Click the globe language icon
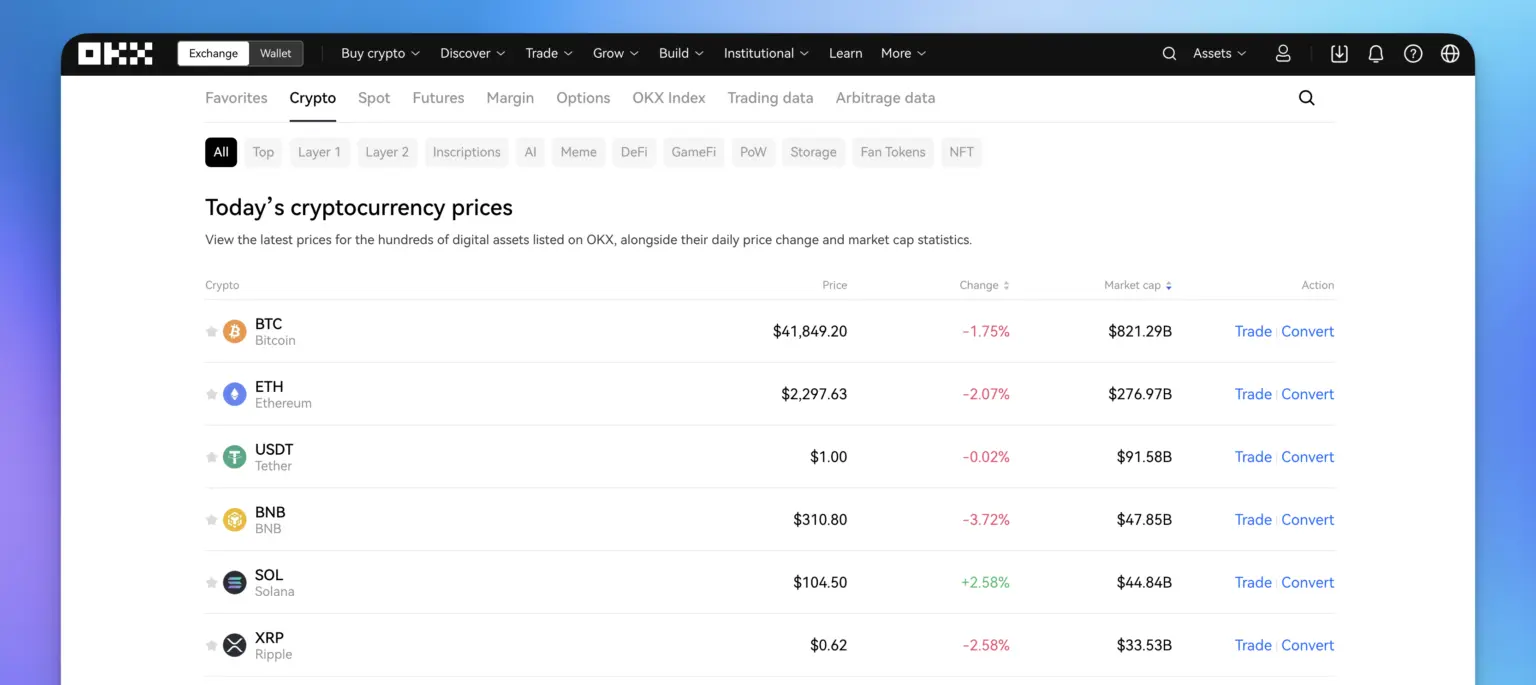Screen dimensions: 1536x685 tap(1450, 53)
